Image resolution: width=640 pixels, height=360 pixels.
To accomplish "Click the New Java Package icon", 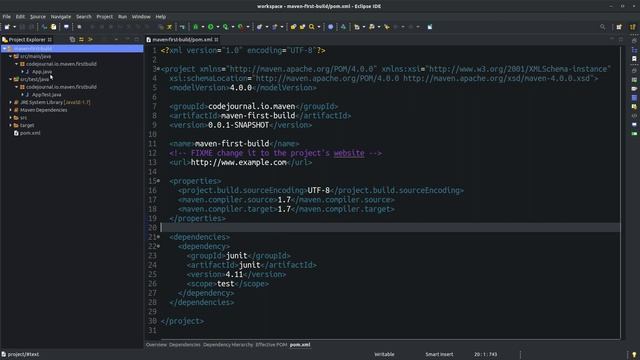I will tap(259, 27).
